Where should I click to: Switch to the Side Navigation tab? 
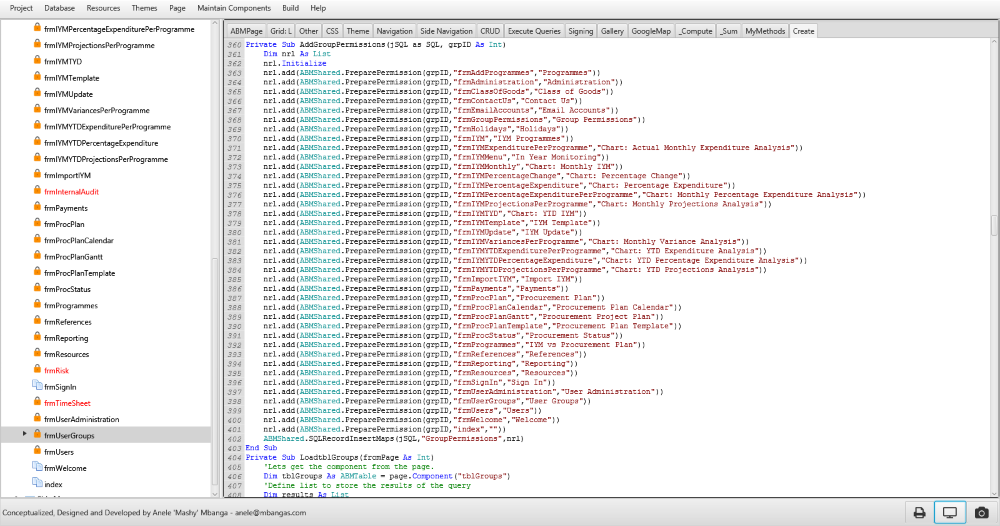click(x=446, y=31)
